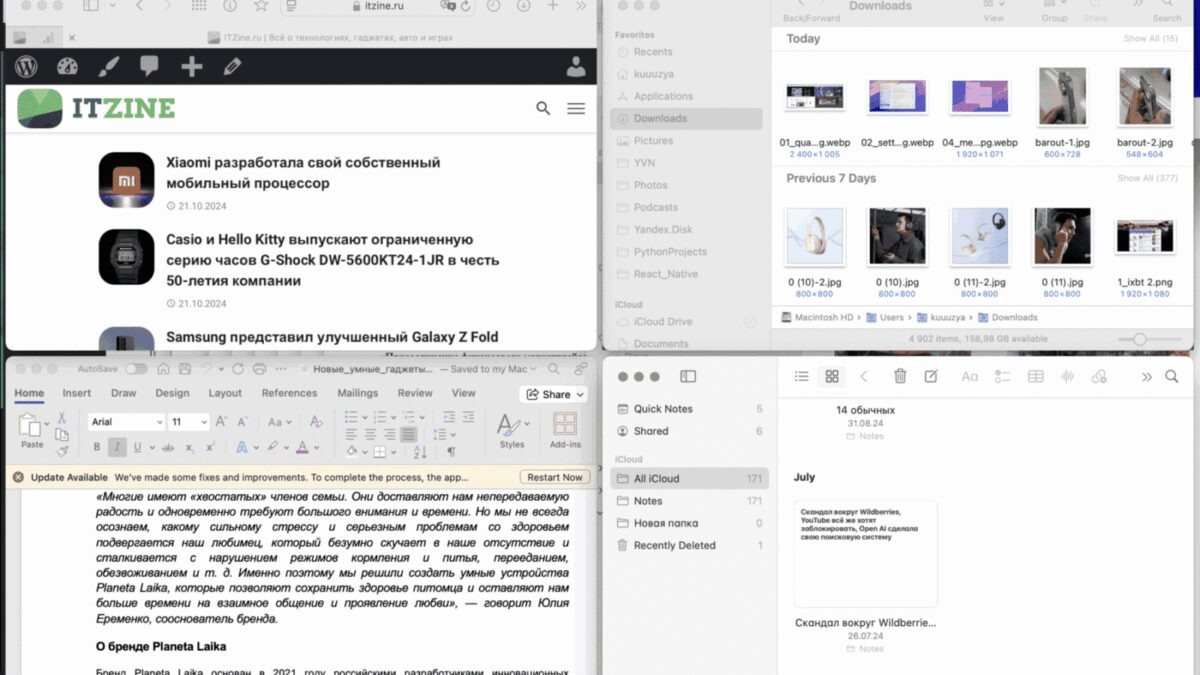Image resolution: width=1200 pixels, height=675 pixels.
Task: Delete note using the trash icon in Notes
Action: pyautogui.click(x=900, y=376)
